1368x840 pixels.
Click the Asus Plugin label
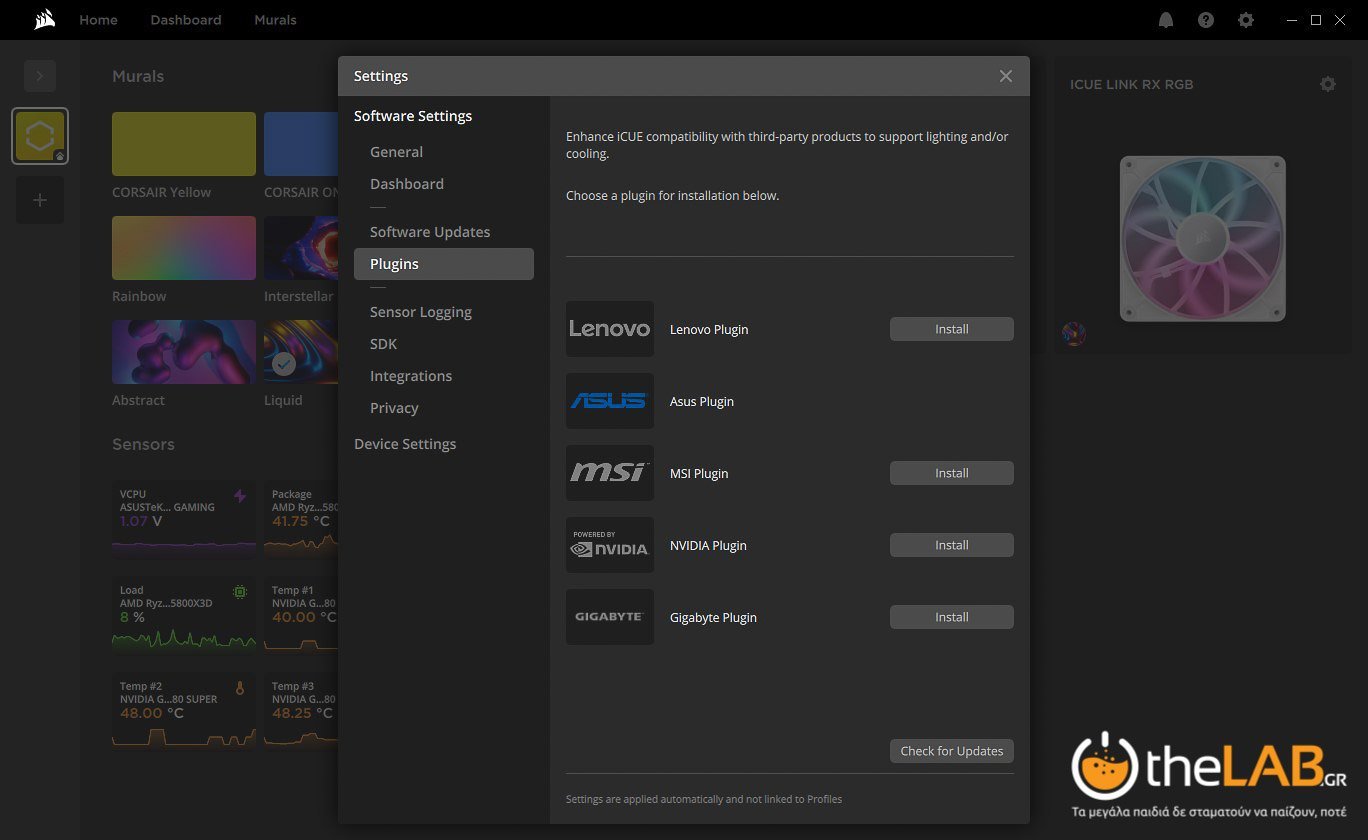[x=702, y=401]
